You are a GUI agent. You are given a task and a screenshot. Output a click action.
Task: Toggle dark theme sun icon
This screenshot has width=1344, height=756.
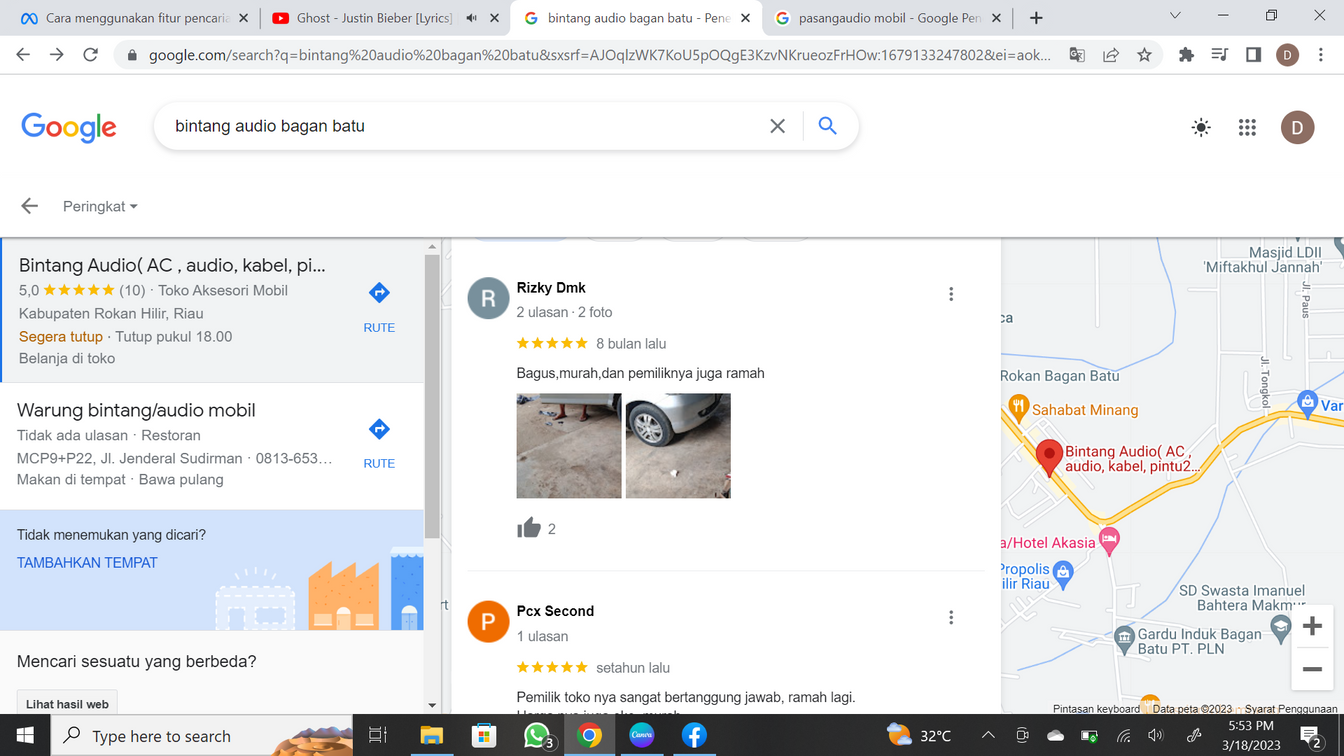pos(1201,127)
